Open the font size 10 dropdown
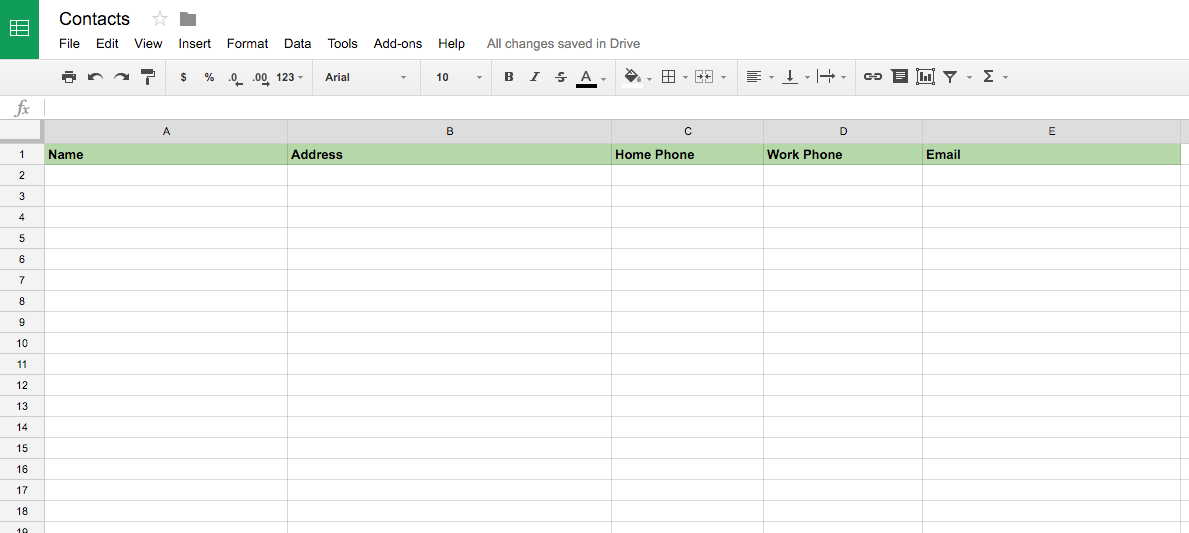 click(459, 77)
